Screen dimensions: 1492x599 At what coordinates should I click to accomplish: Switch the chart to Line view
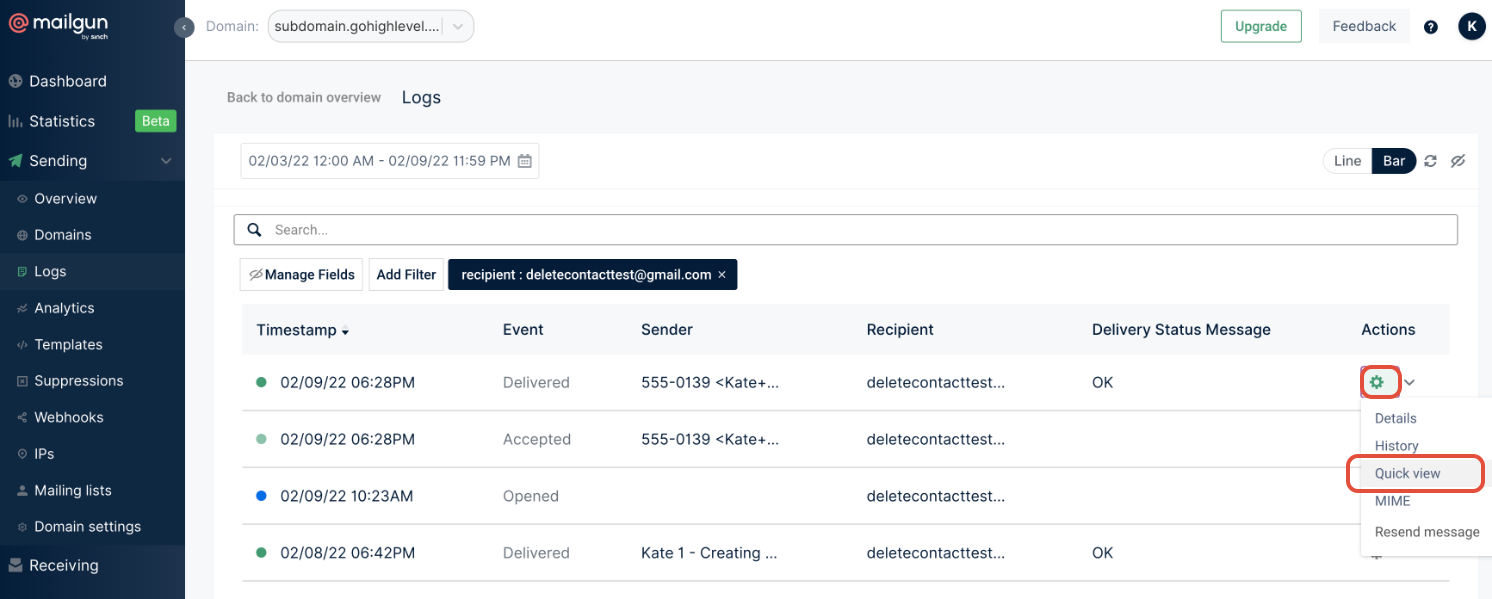pos(1347,161)
